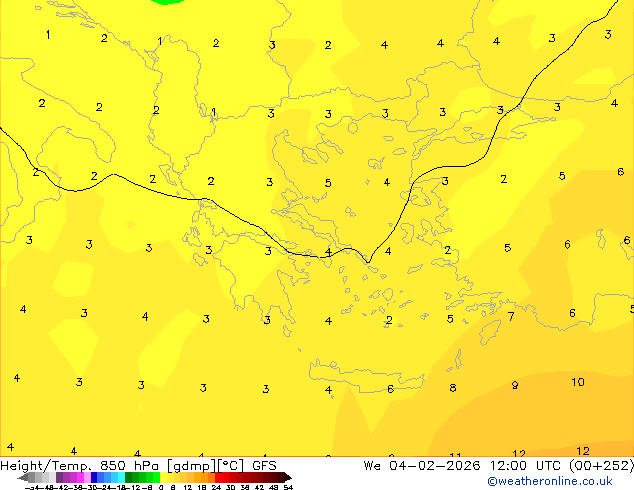Viewport: 634px width, 490px height.
Task: Click the temperature value '7' on the map
Action: tap(511, 316)
